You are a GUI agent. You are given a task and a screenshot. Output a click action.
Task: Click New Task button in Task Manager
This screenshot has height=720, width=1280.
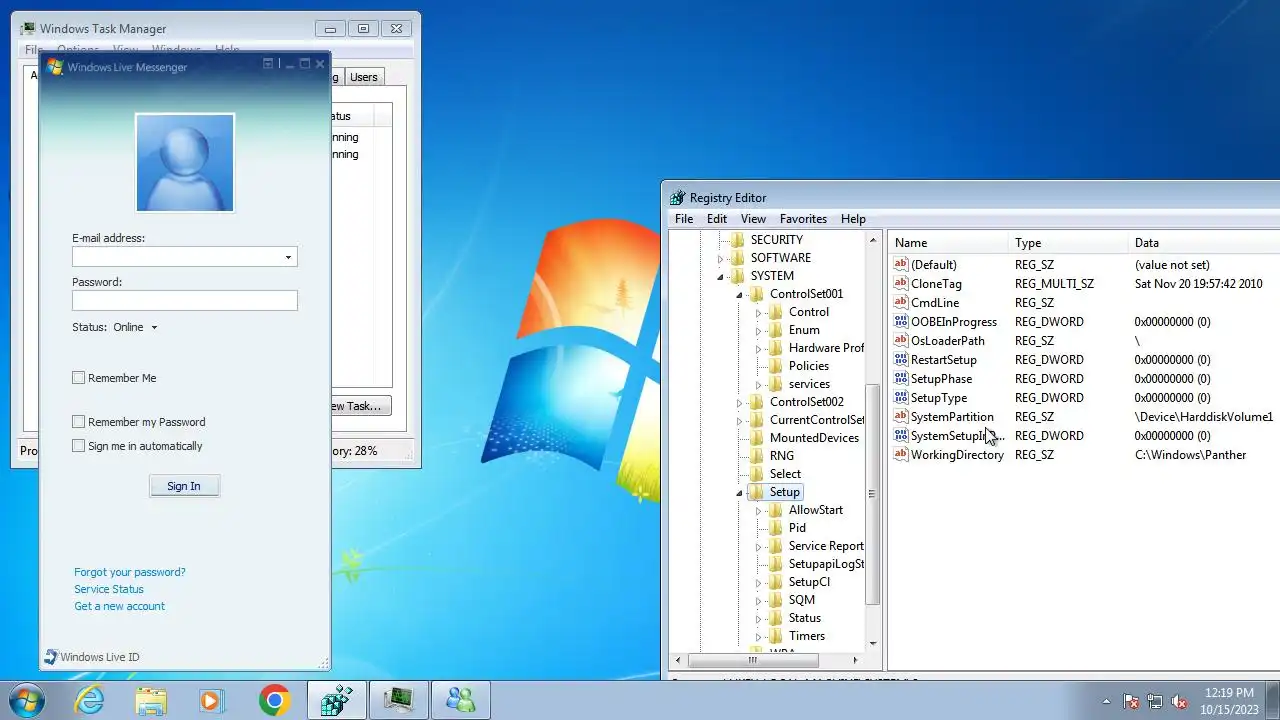click(x=360, y=406)
